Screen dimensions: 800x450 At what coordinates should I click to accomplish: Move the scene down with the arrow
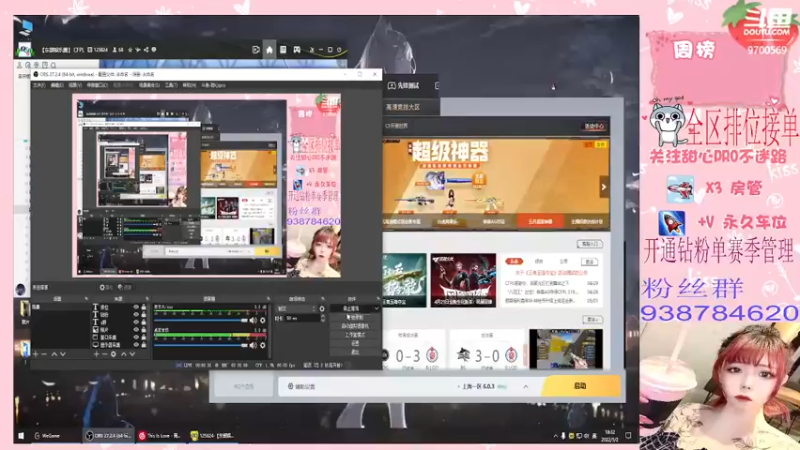point(63,354)
